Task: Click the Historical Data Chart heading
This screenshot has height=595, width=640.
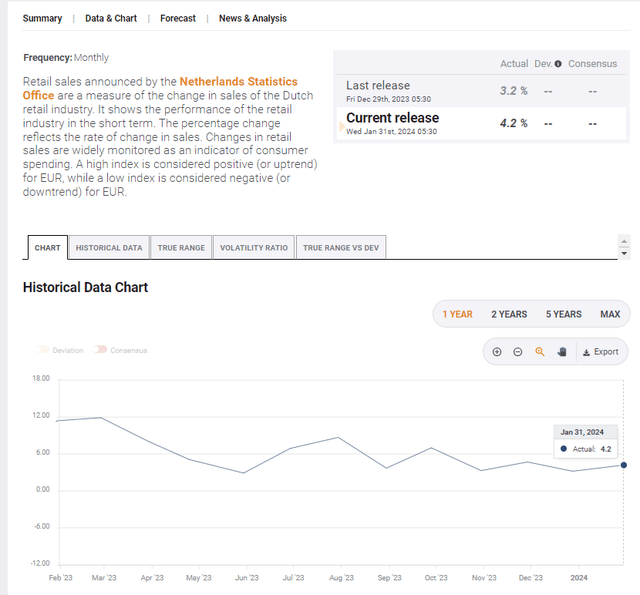Action: pos(85,287)
